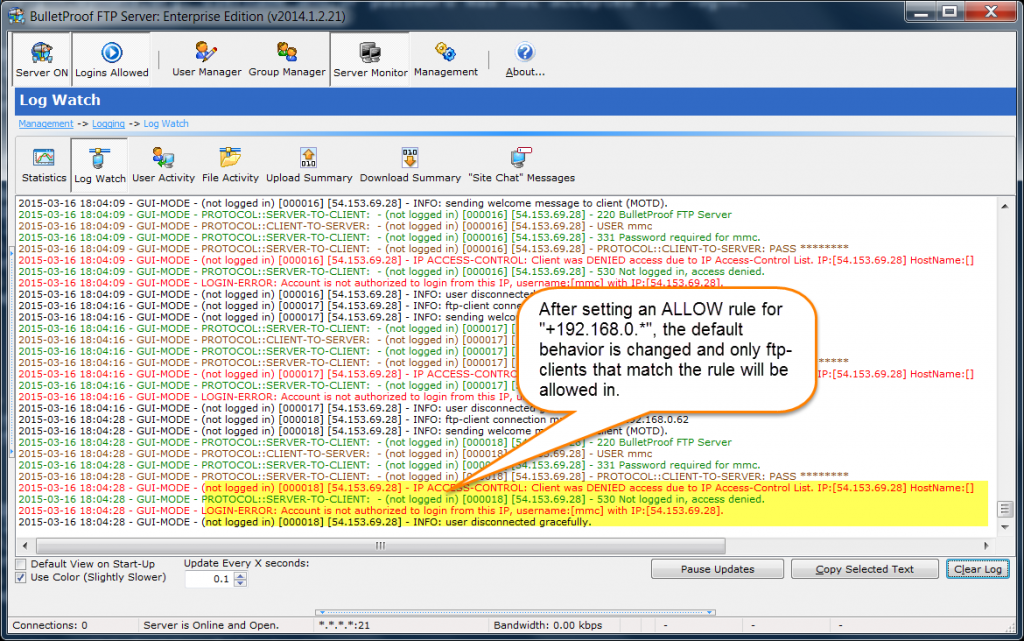This screenshot has height=641, width=1024.
Task: Open the About dialog
Action: pyautogui.click(x=524, y=57)
